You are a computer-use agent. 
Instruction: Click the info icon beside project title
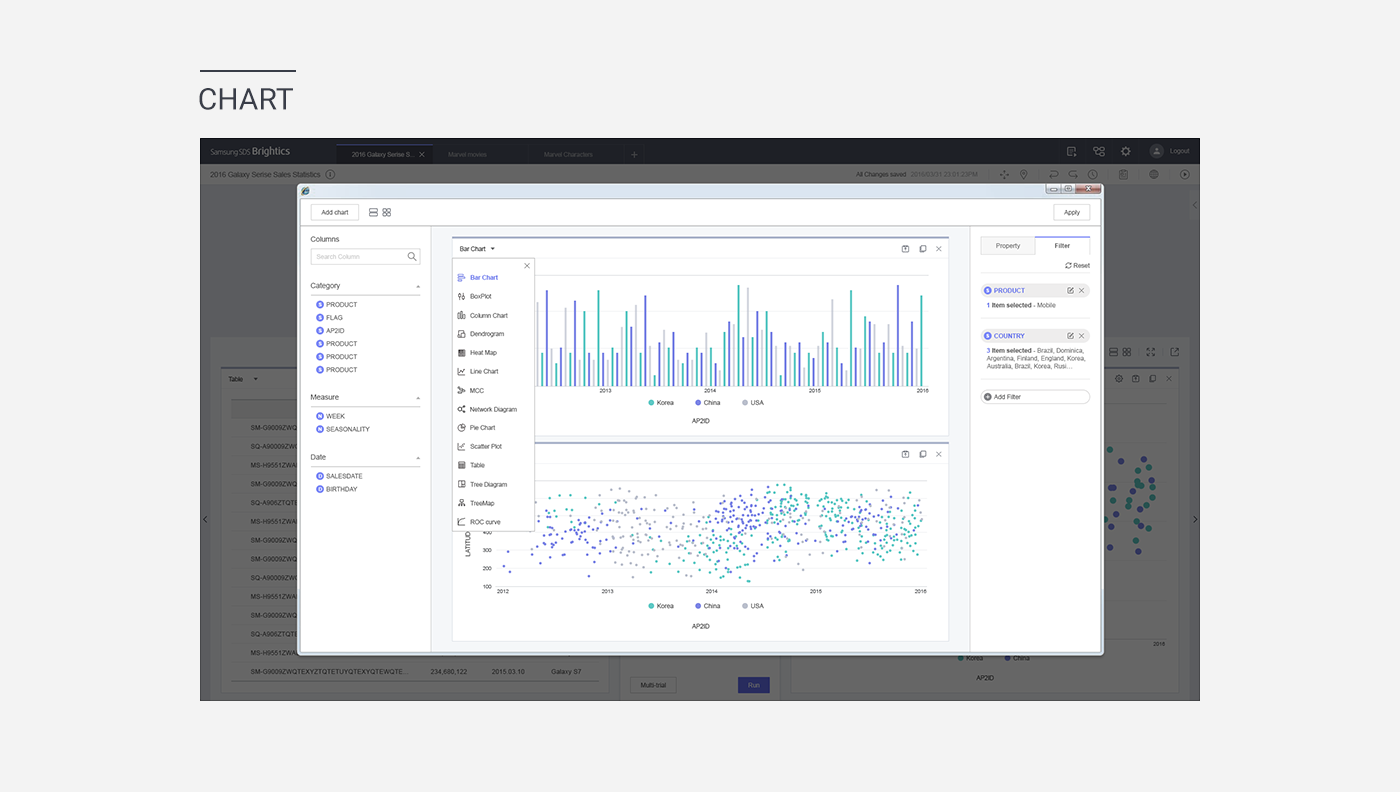330,175
